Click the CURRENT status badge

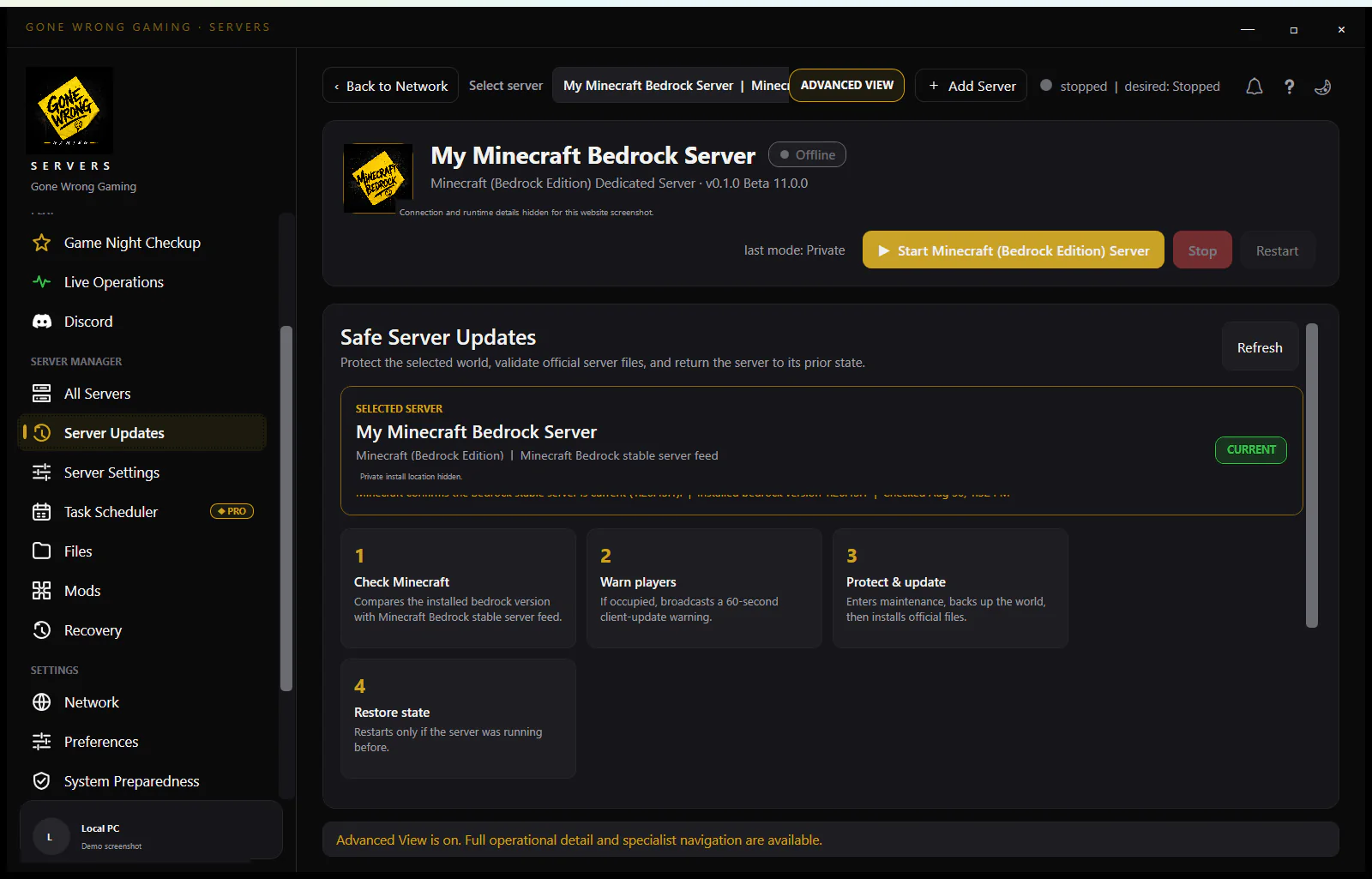[x=1251, y=449]
